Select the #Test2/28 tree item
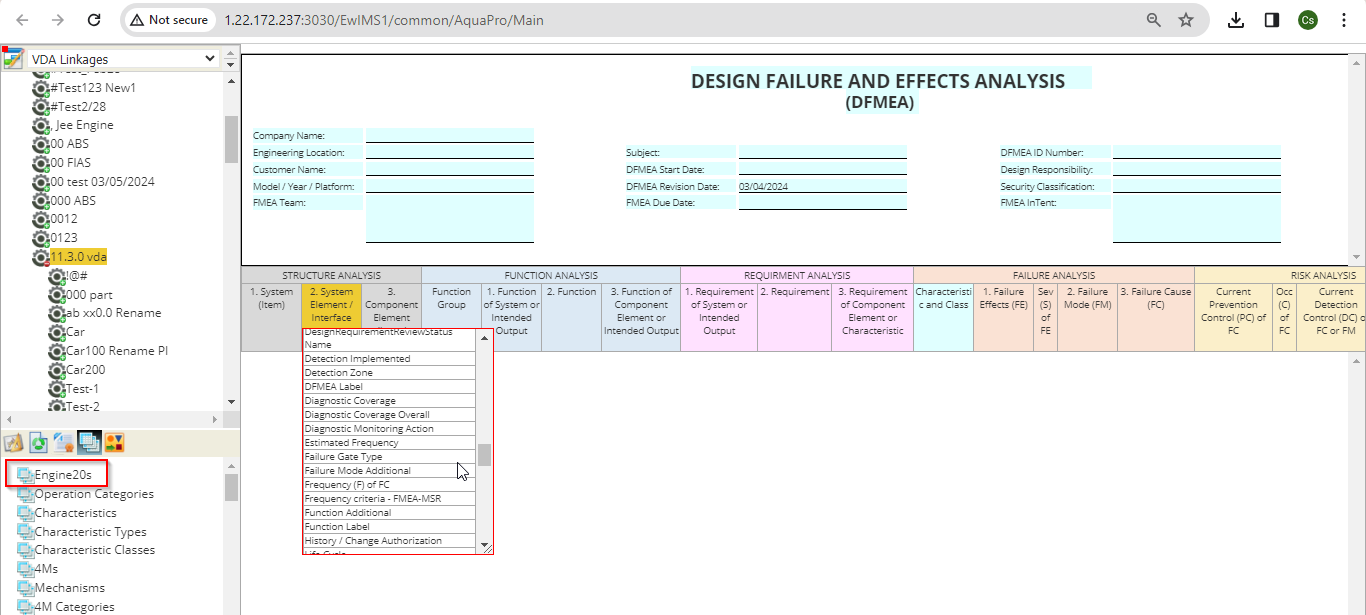This screenshot has height=615, width=1366. click(78, 107)
